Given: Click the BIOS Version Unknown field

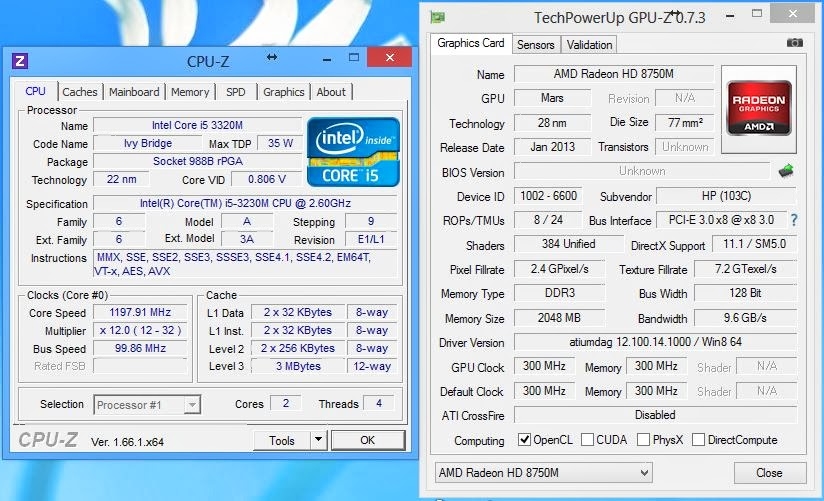Looking at the screenshot, I should pos(642,171).
